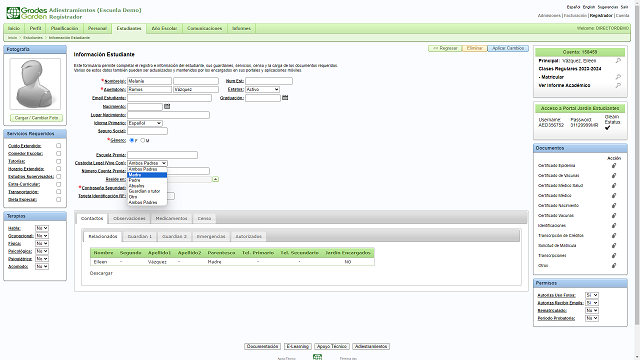This screenshot has width=640, height=360.
Task: Click magnifier beside Ver Informe Académico
Action: click(618, 85)
